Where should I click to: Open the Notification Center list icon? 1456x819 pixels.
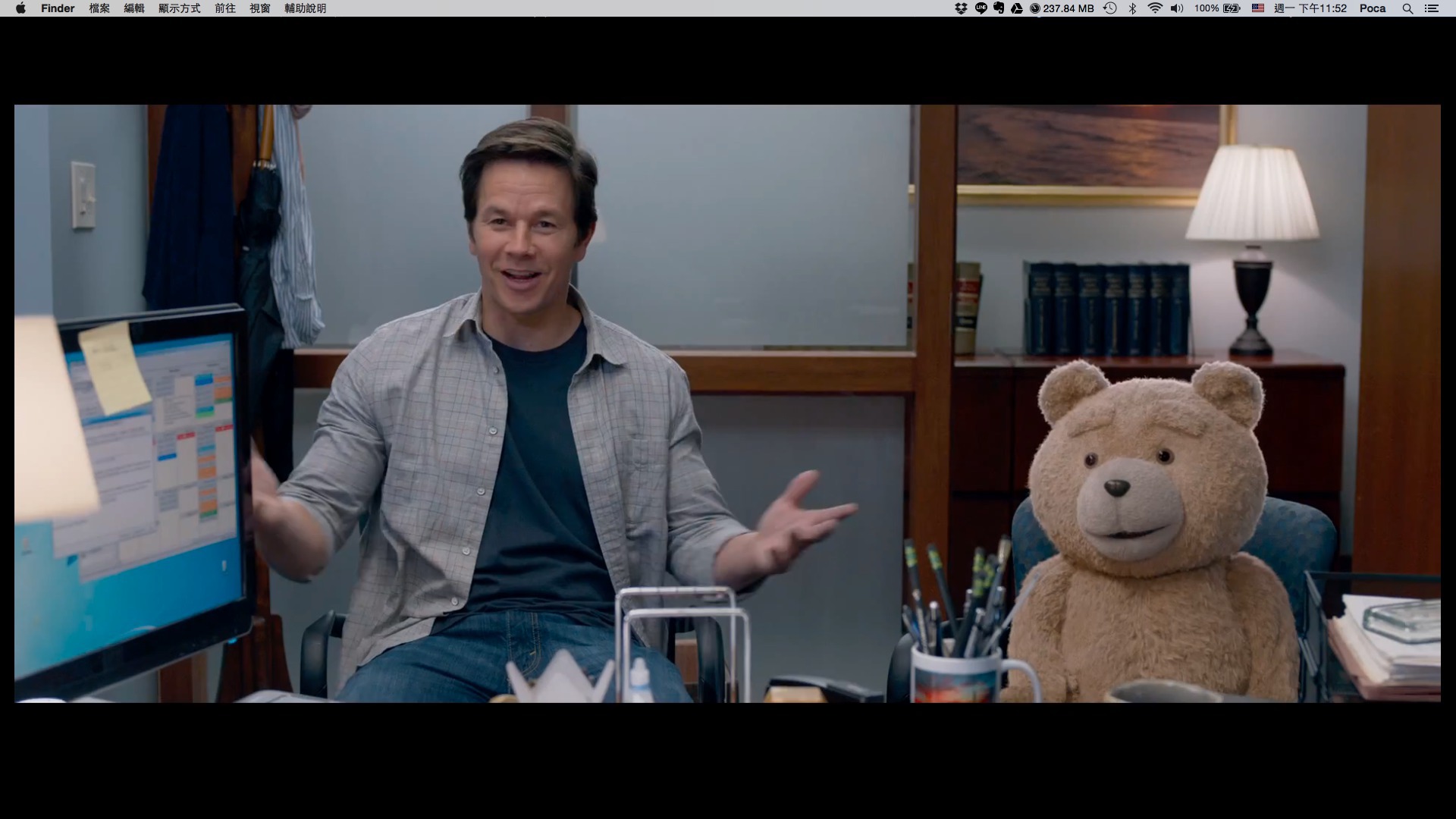[x=1431, y=8]
